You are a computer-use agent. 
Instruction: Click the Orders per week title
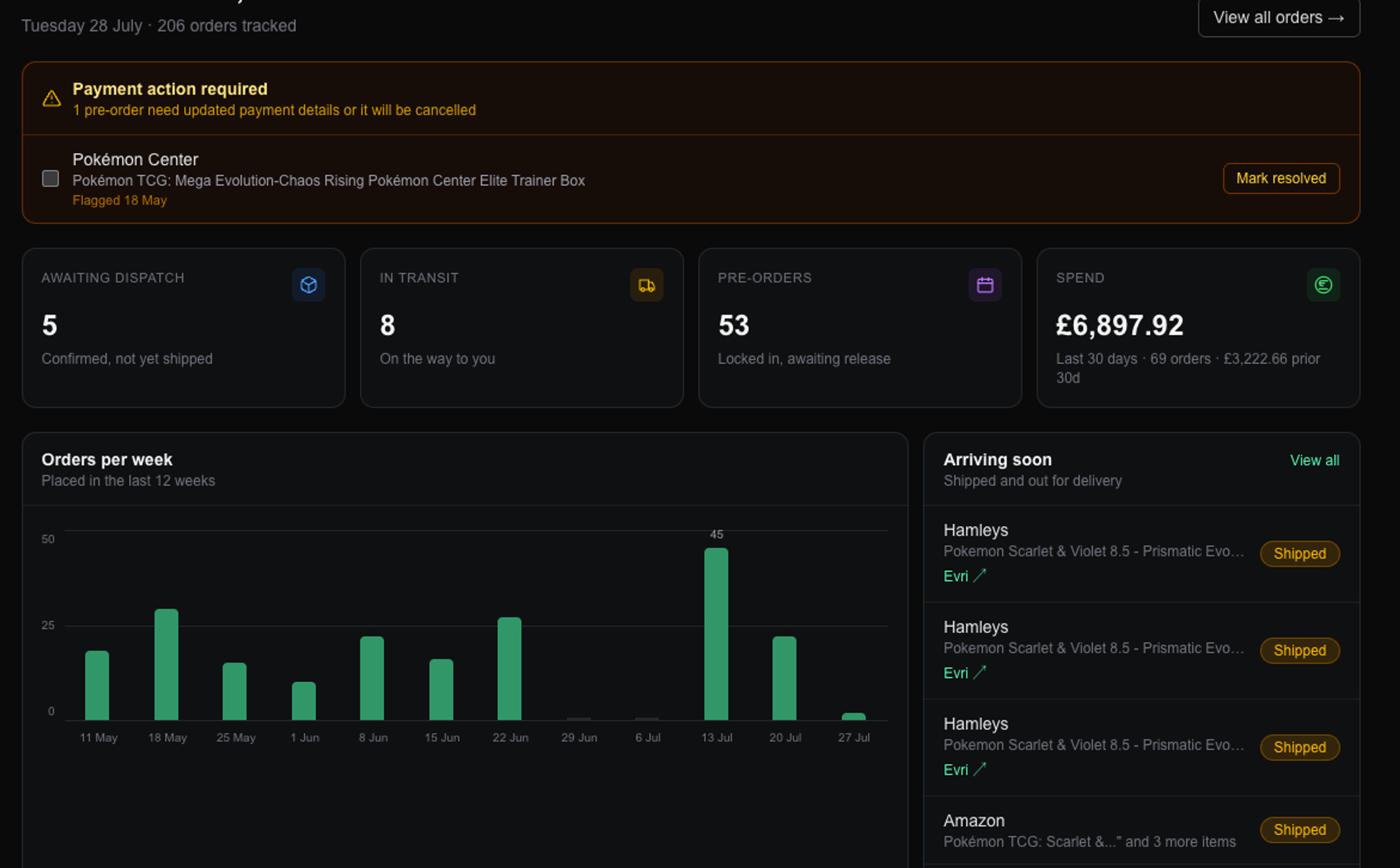pos(107,460)
